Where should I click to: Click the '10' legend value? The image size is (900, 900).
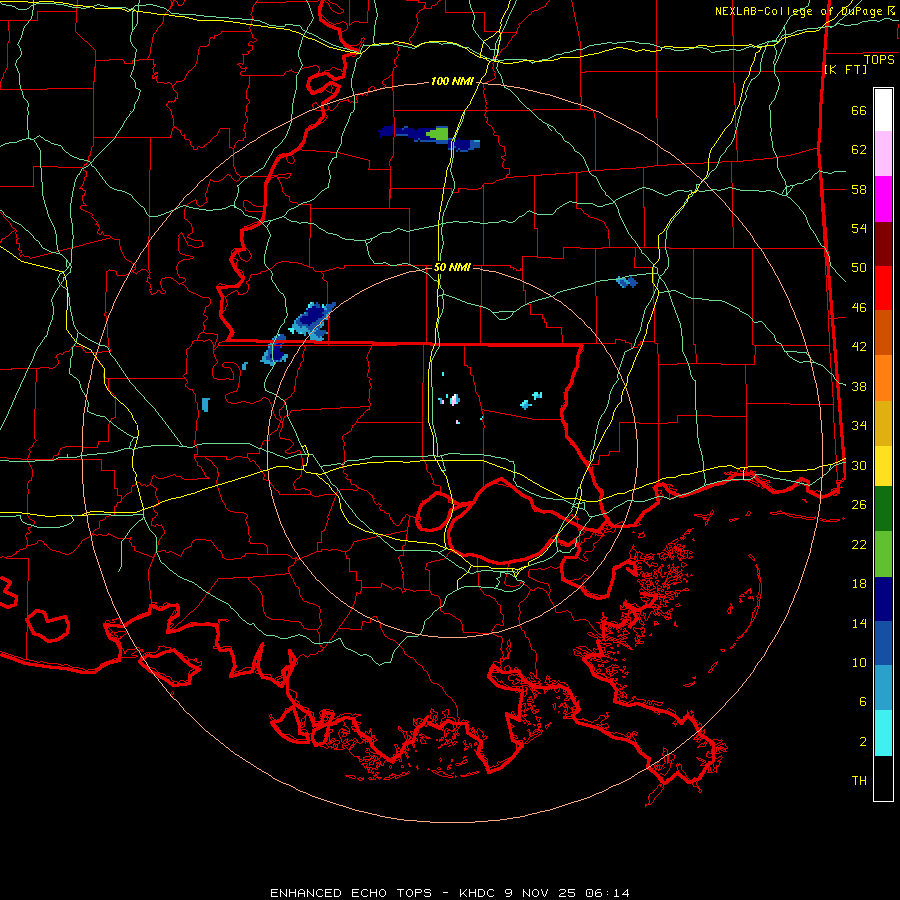click(x=859, y=662)
